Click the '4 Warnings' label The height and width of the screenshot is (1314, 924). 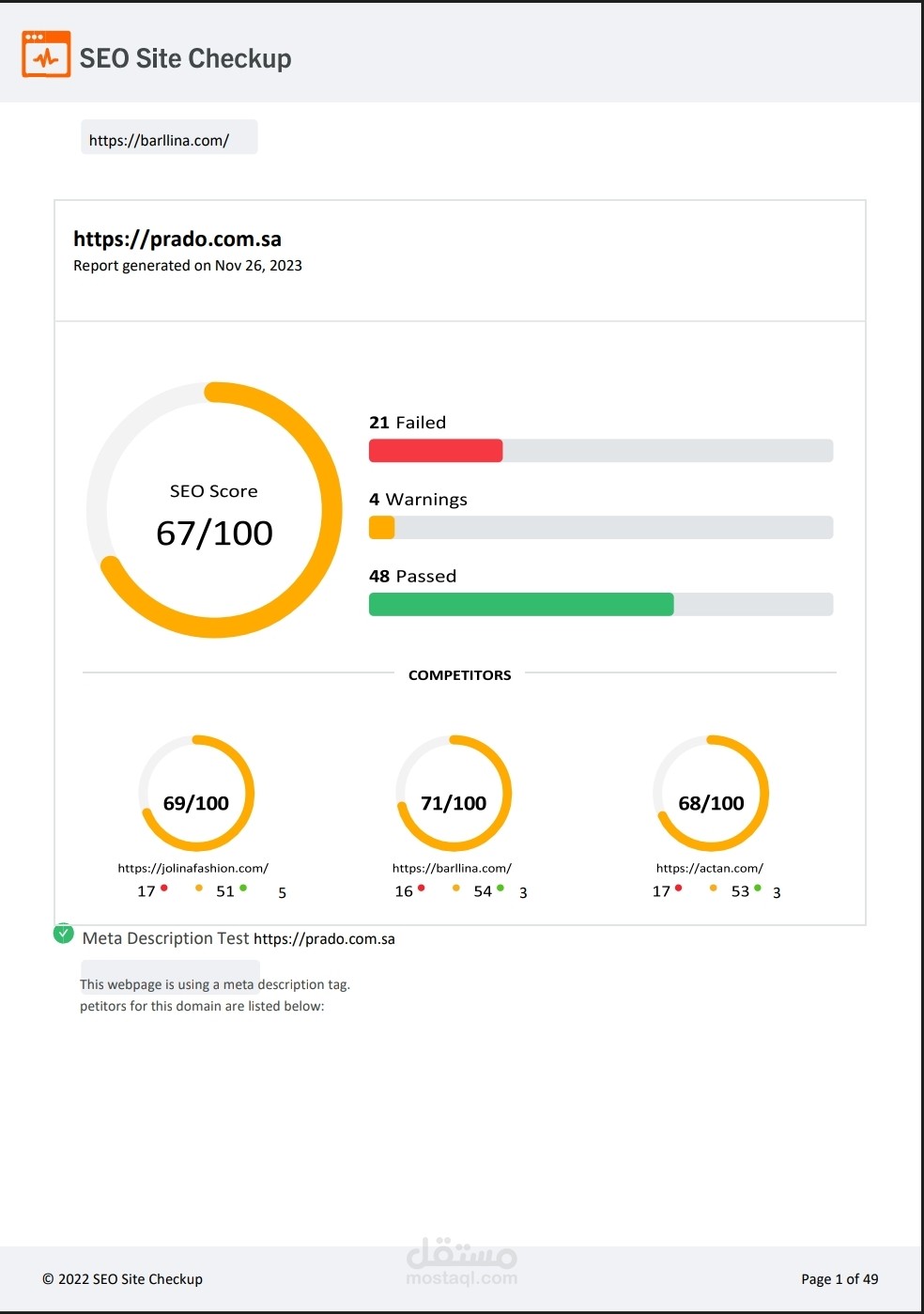click(418, 500)
